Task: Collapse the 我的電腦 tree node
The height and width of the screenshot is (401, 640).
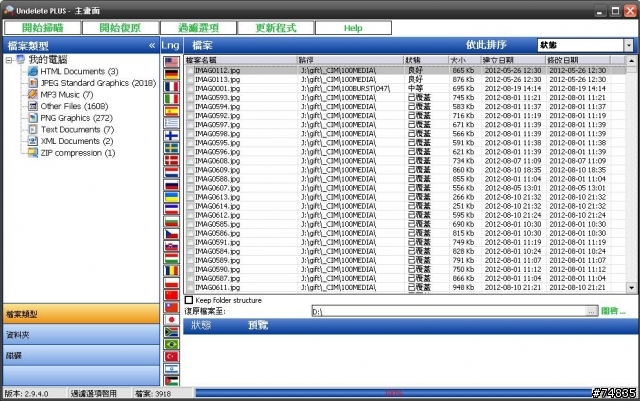Action: point(9,60)
